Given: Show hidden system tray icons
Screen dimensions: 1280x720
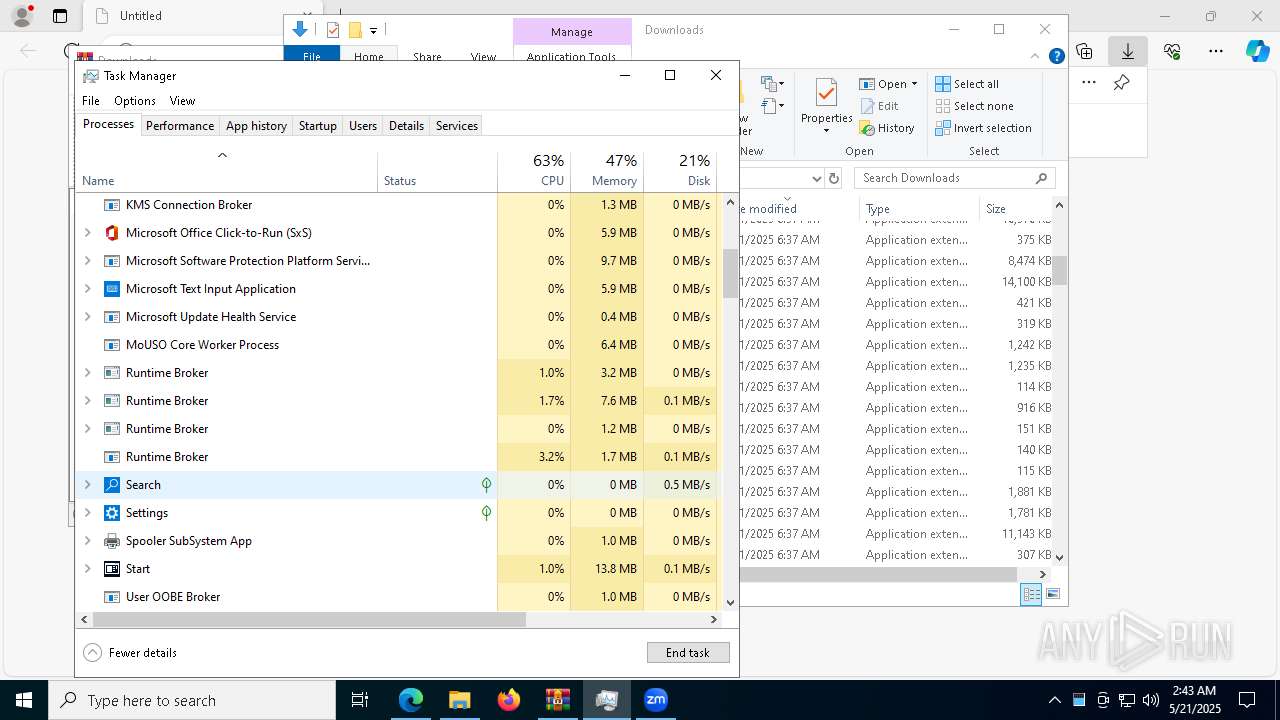Looking at the screenshot, I should pos(1054,700).
